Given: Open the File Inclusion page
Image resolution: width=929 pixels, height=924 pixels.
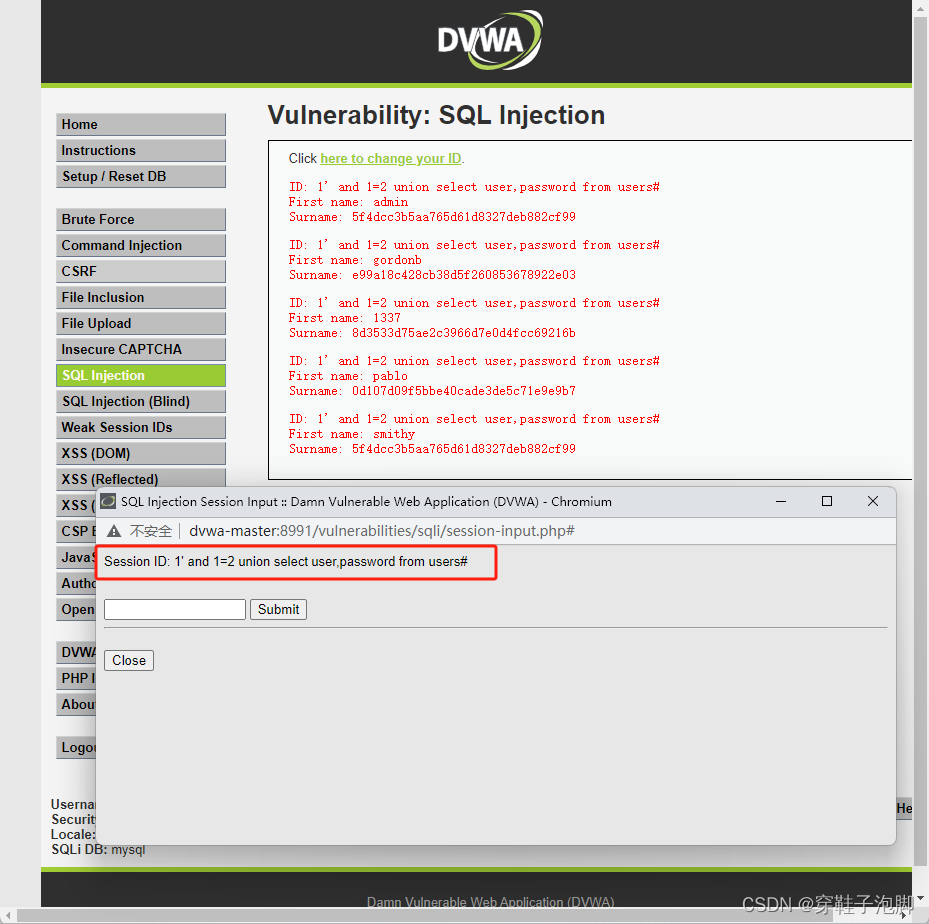Looking at the screenshot, I should click(141, 297).
